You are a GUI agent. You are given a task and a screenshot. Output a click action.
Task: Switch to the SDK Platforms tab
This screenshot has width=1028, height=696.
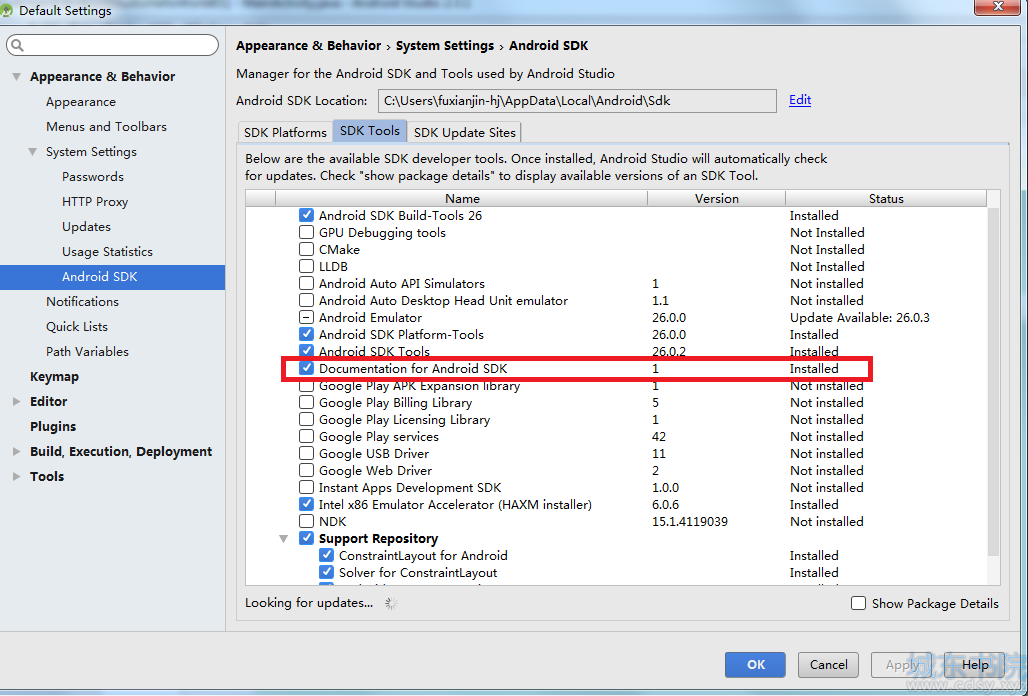tap(285, 132)
